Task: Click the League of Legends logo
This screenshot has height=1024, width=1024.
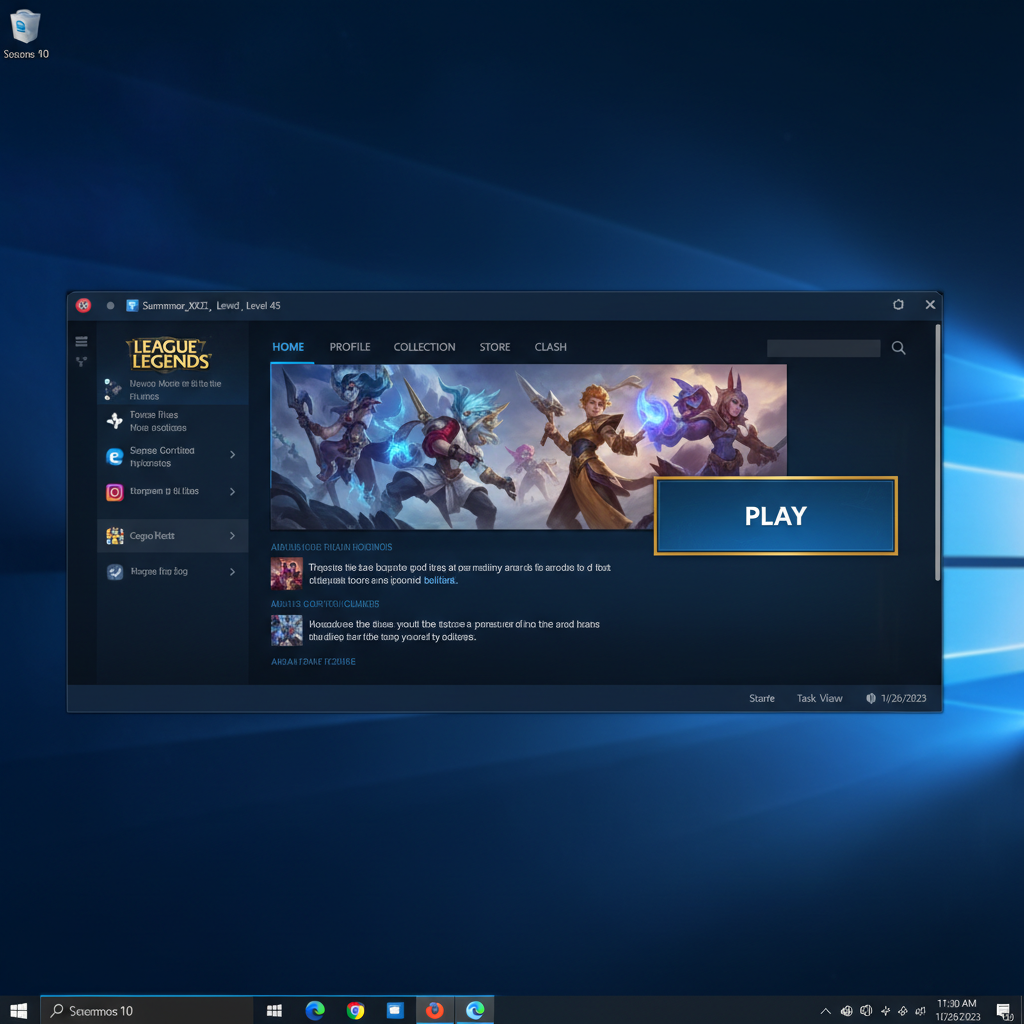Action: coord(170,352)
